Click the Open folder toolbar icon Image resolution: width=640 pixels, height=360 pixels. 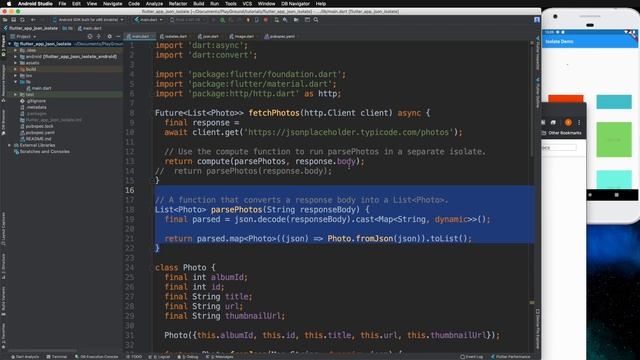coord(5,20)
